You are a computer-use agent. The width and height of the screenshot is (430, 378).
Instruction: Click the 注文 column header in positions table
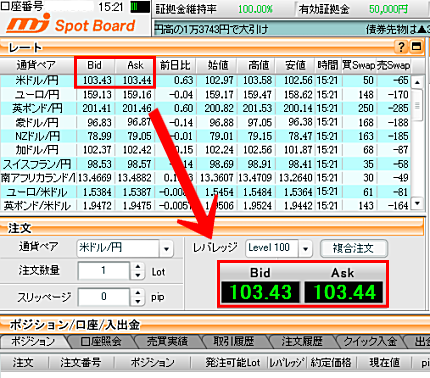tap(23, 362)
